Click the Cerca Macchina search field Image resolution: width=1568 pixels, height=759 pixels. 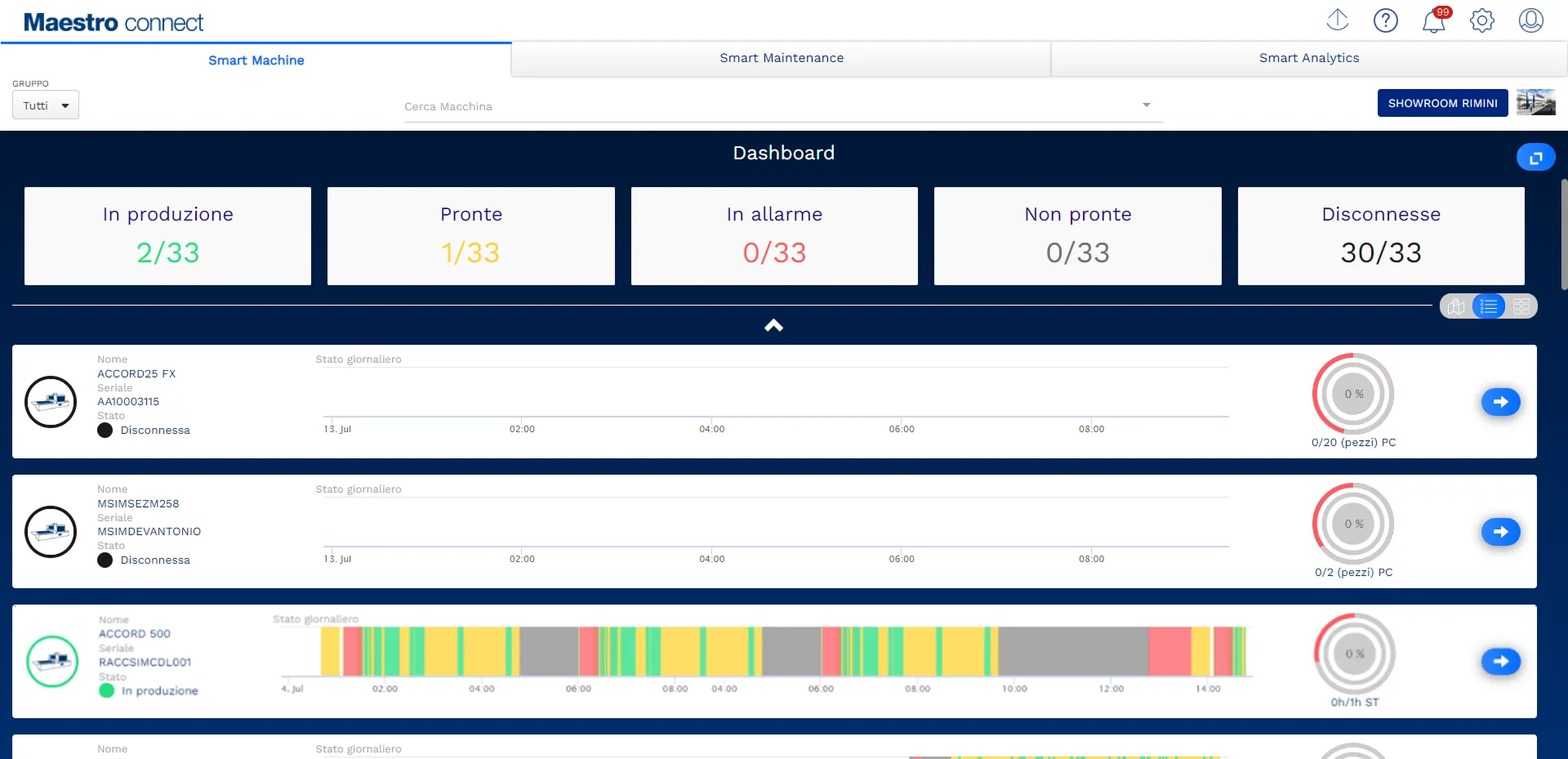[x=784, y=106]
